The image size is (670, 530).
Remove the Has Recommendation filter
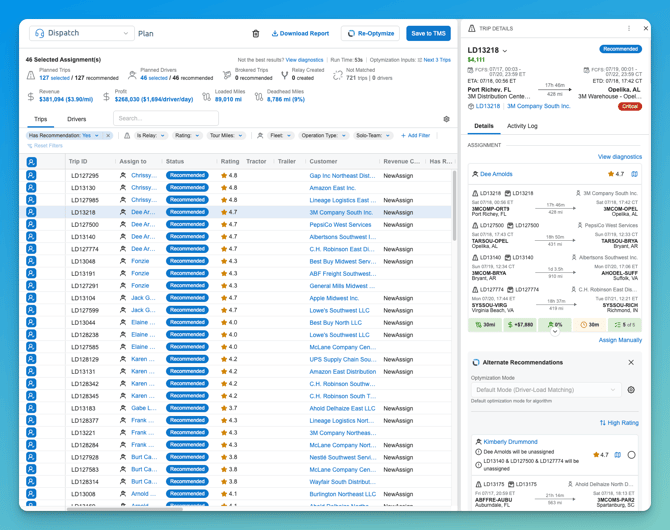coord(108,135)
